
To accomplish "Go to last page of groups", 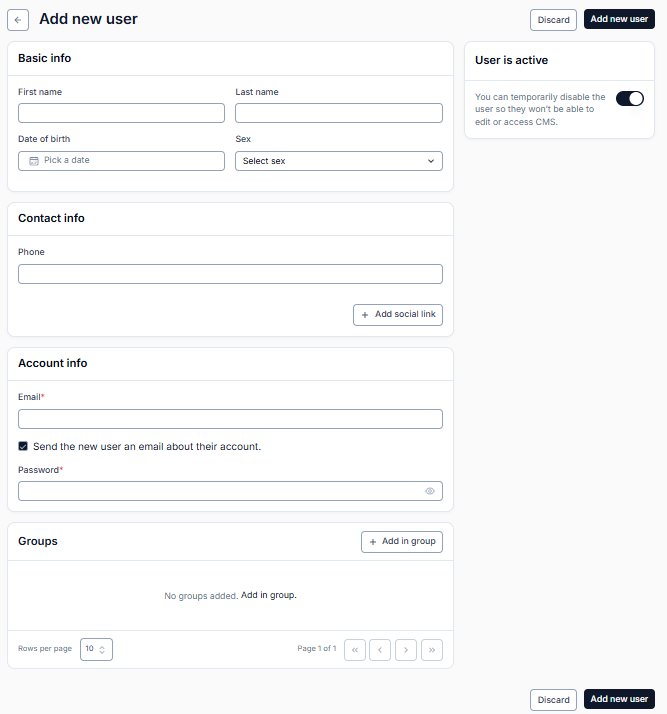I will [432, 650].
